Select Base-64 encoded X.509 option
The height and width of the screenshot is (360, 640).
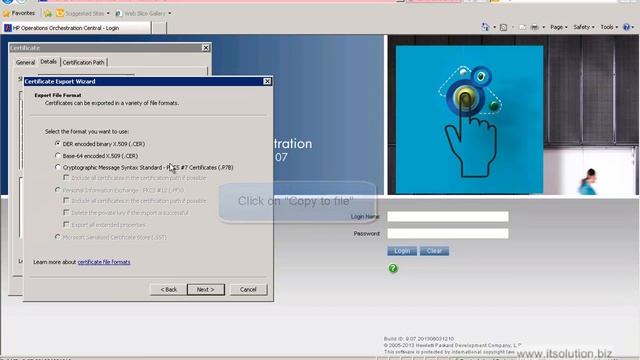coord(58,156)
